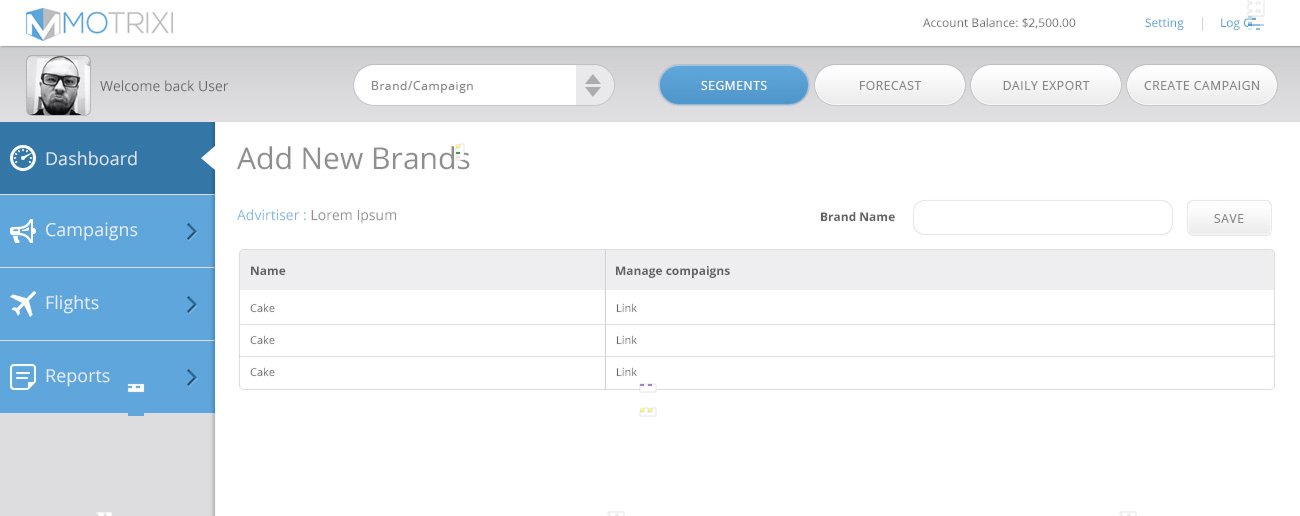Viewport: 1300px width, 516px height.
Task: Click the Reports note icon
Action: coord(23,376)
